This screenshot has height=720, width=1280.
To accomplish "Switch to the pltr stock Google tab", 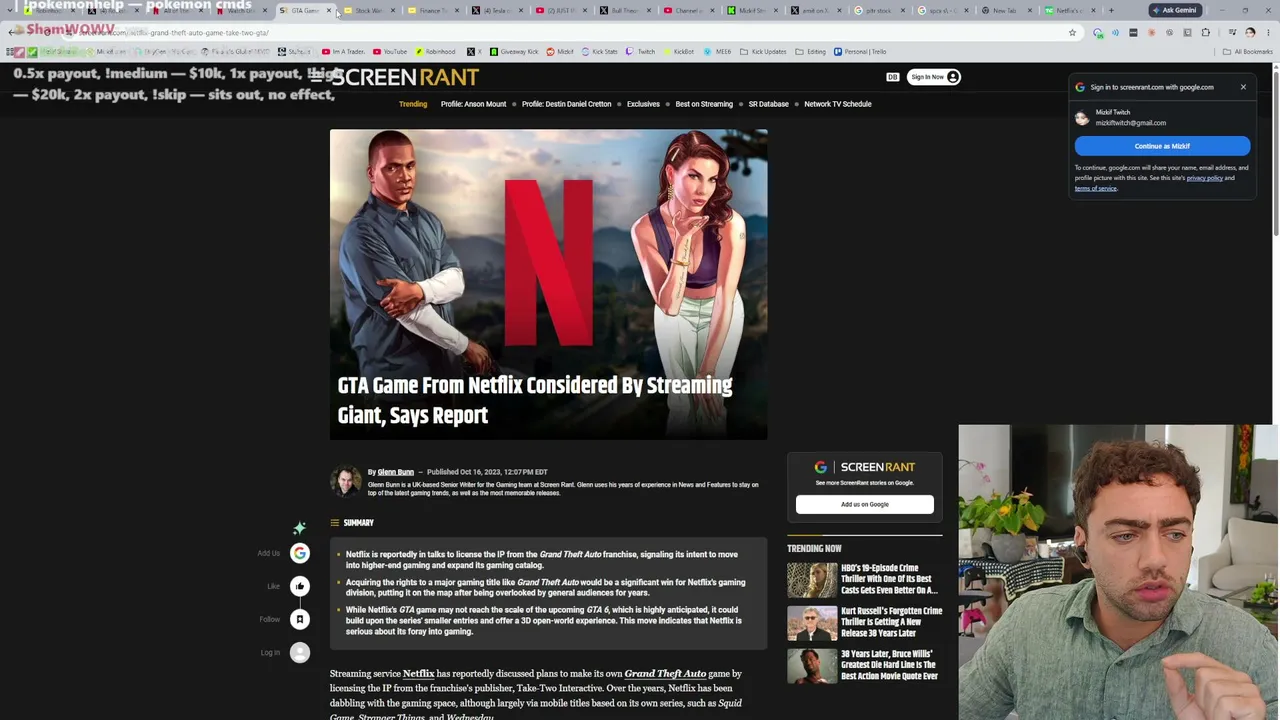I will click(878, 11).
